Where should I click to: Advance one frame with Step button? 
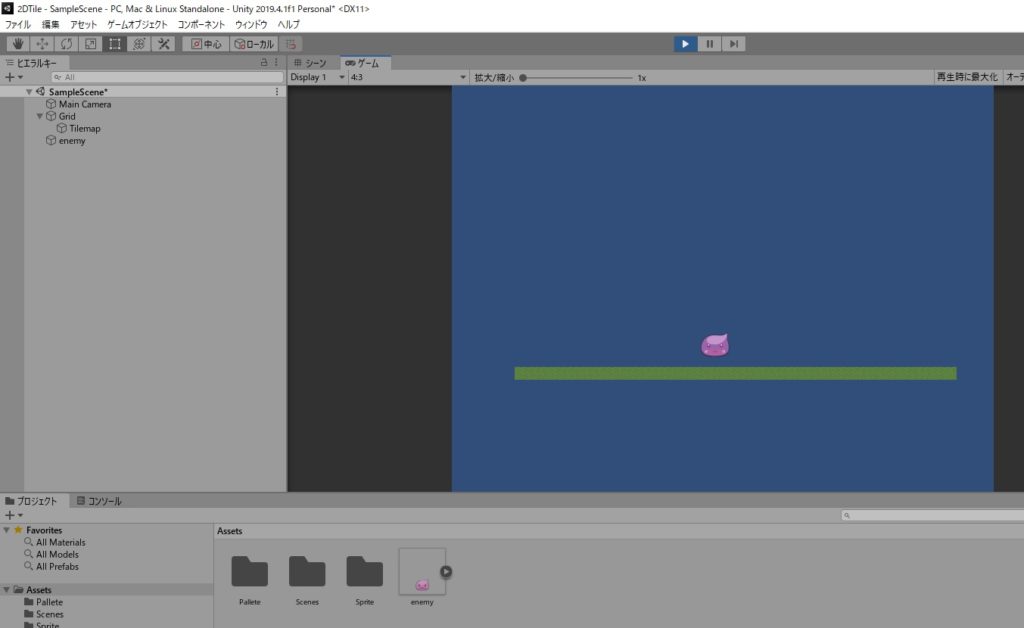pos(733,44)
